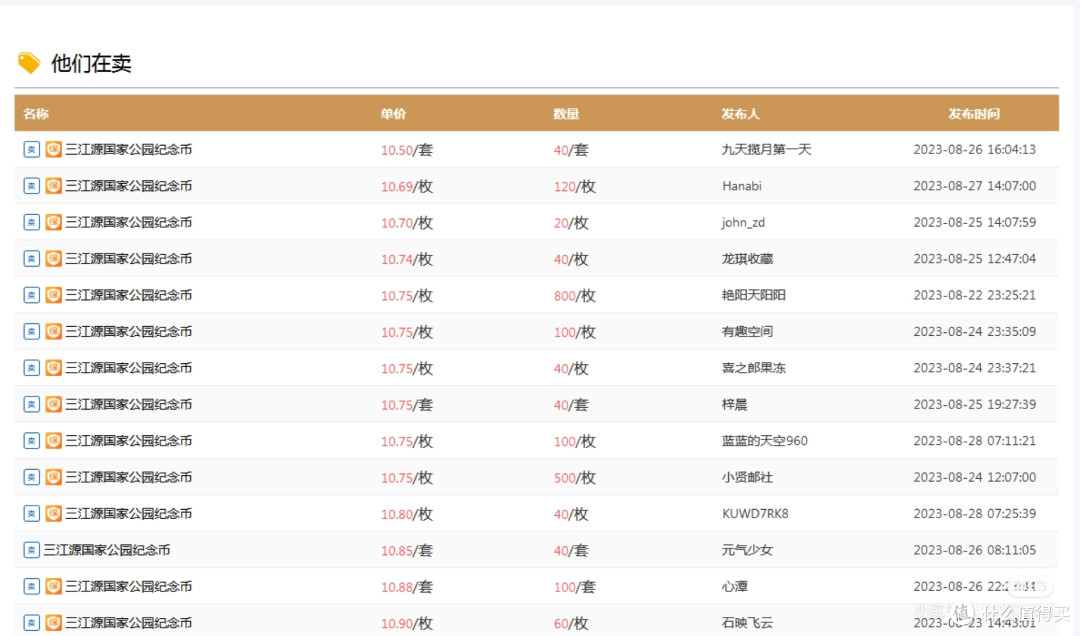The height and width of the screenshot is (636, 1080).
Task: Click publisher name Hanabi
Action: pos(742,186)
